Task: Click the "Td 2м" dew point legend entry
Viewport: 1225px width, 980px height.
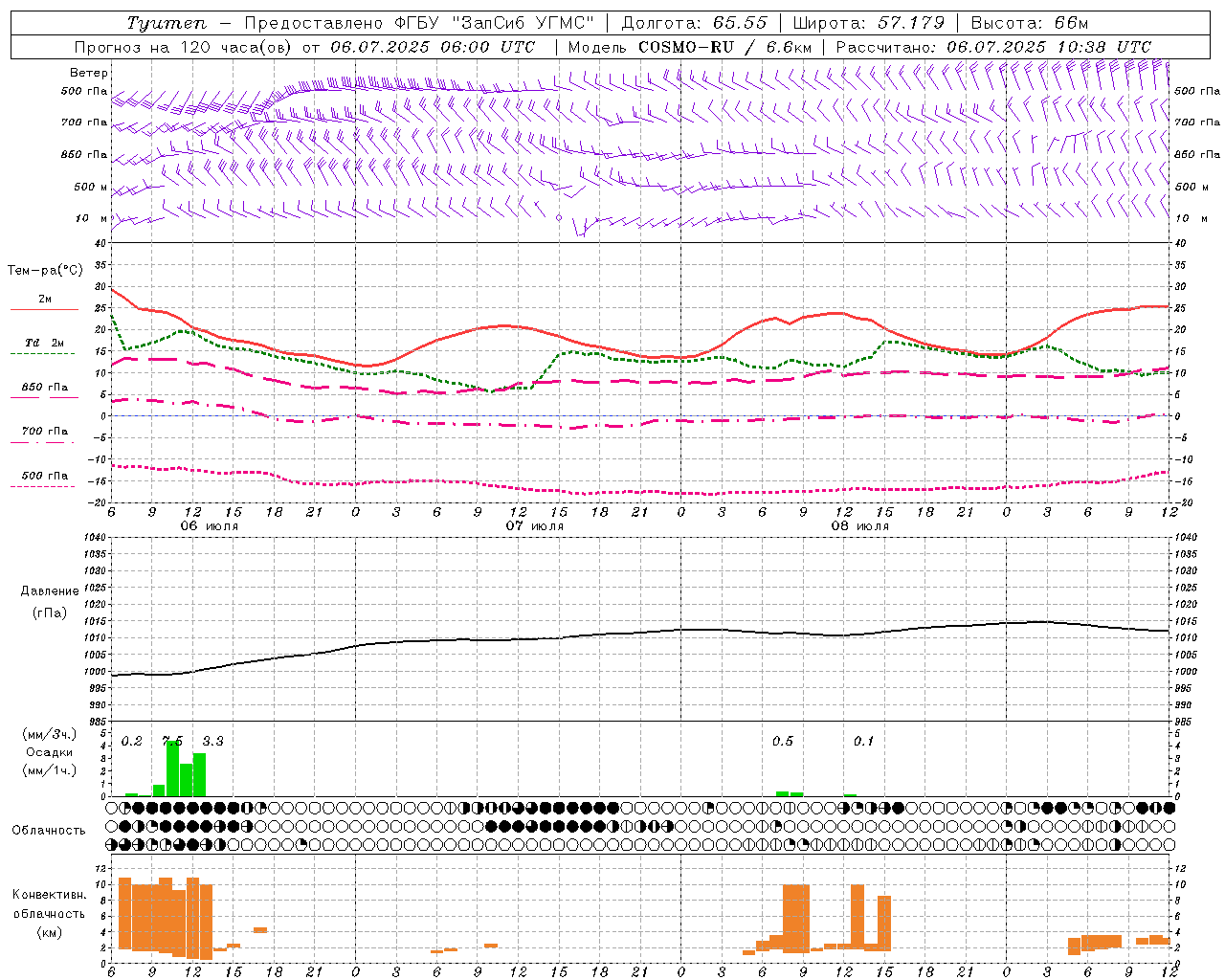Action: point(44,347)
